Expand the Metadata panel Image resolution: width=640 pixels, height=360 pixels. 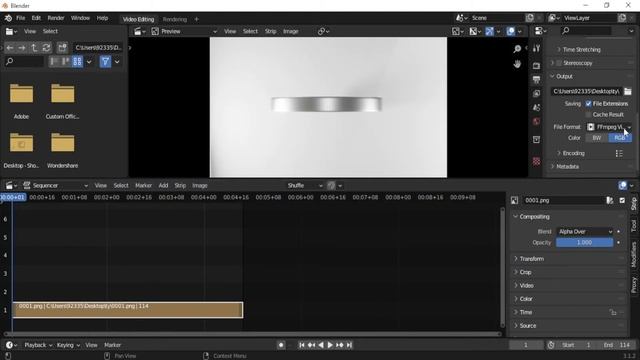567,167
